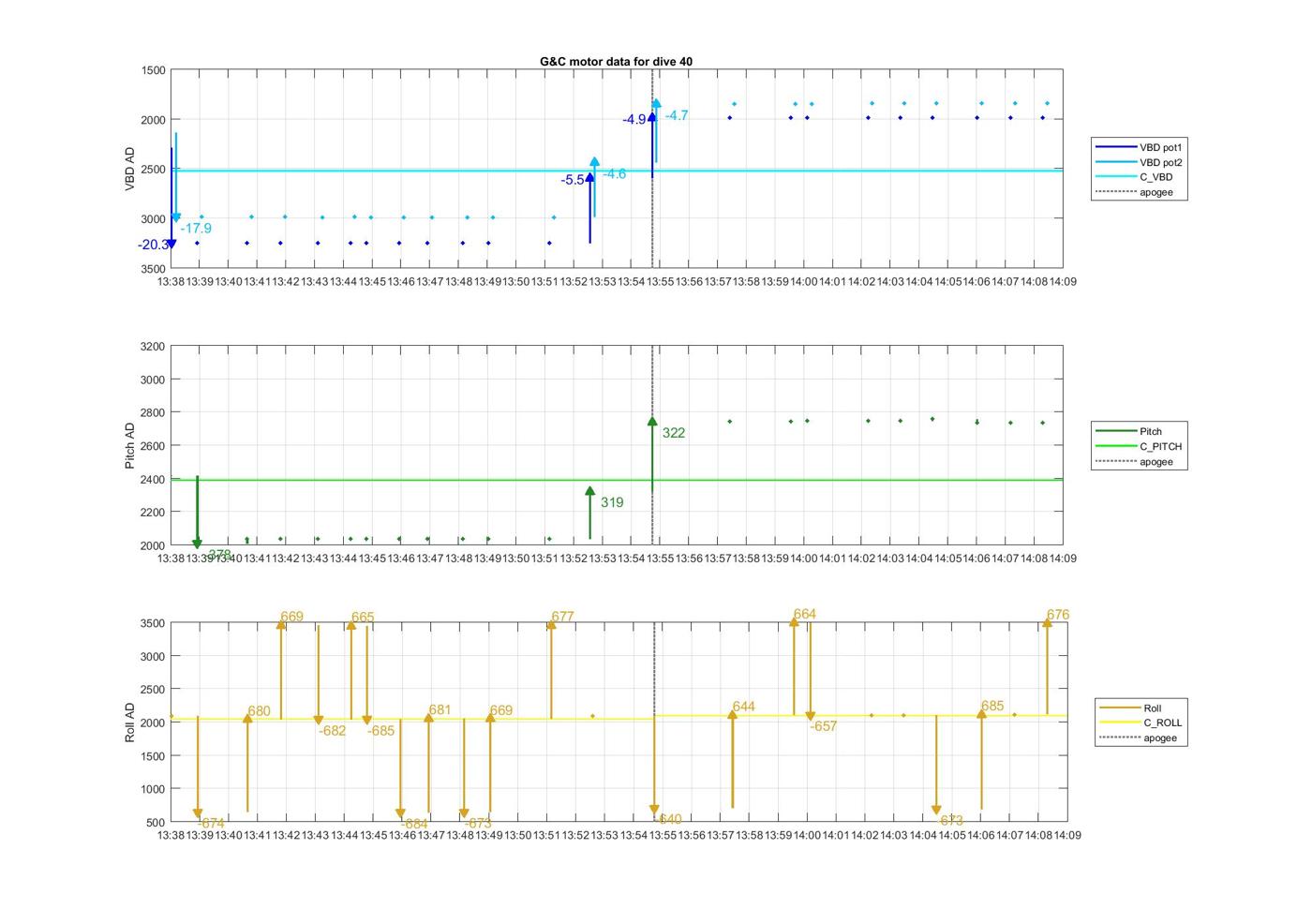The width and height of the screenshot is (1312, 924).
Task: Click the green pitch arrow labeled 322
Action: click(x=652, y=455)
